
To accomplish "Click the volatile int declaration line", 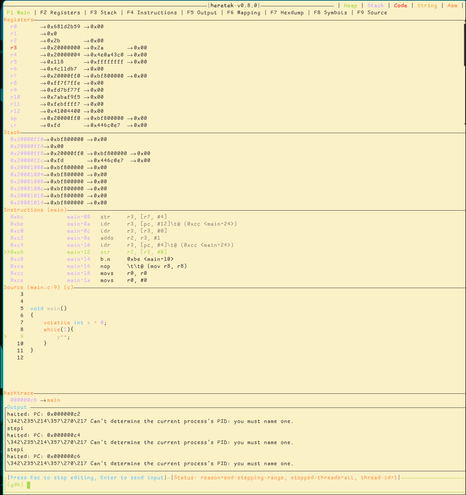I will pos(75,323).
